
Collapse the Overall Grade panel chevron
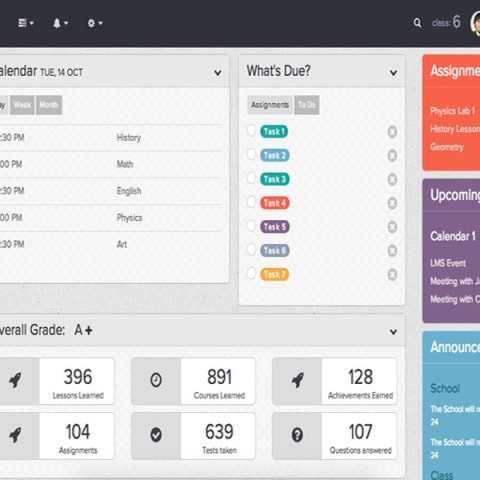click(x=393, y=332)
